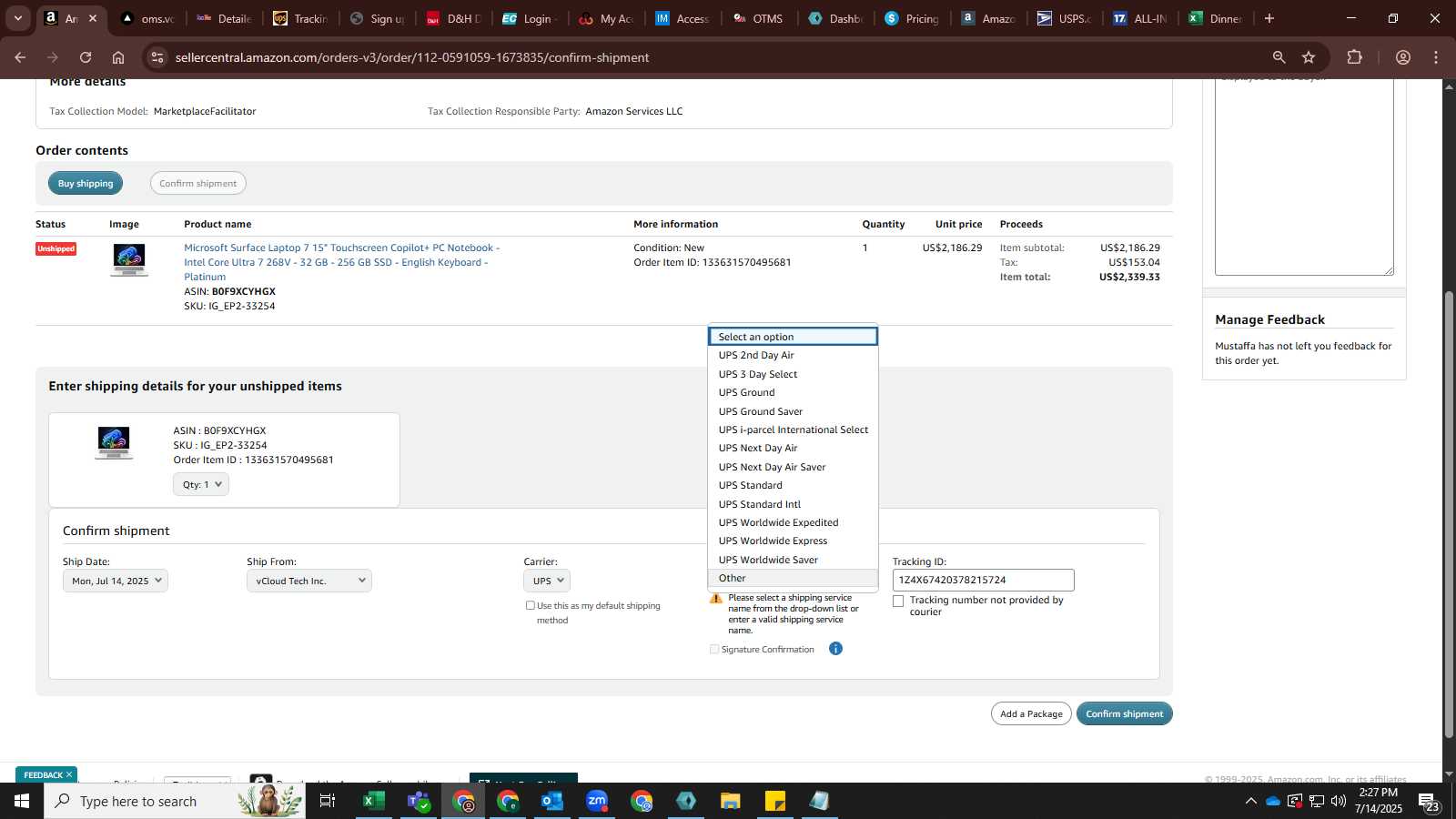This screenshot has width=1456, height=819.
Task: Click the browser back arrow
Action: (20, 57)
